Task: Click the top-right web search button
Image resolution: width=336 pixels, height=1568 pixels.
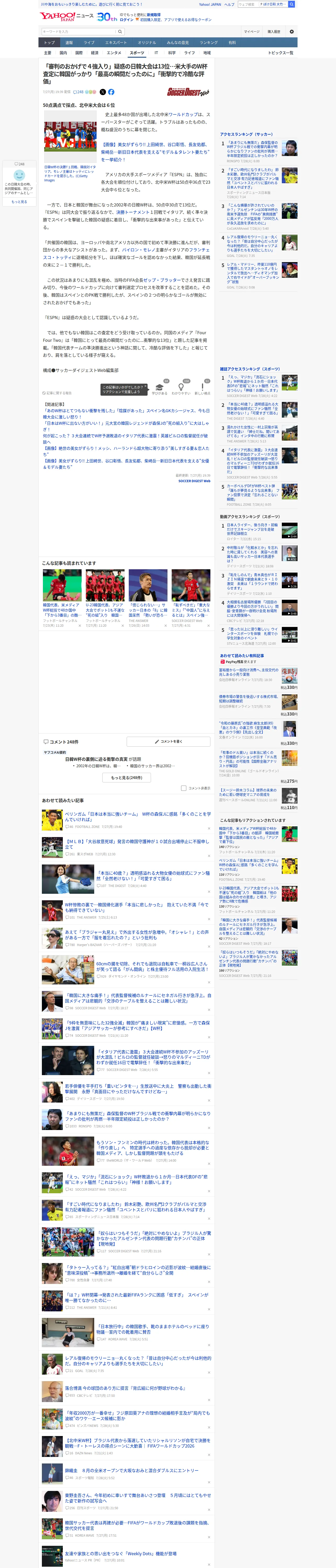Action: pyautogui.click(x=292, y=4)
